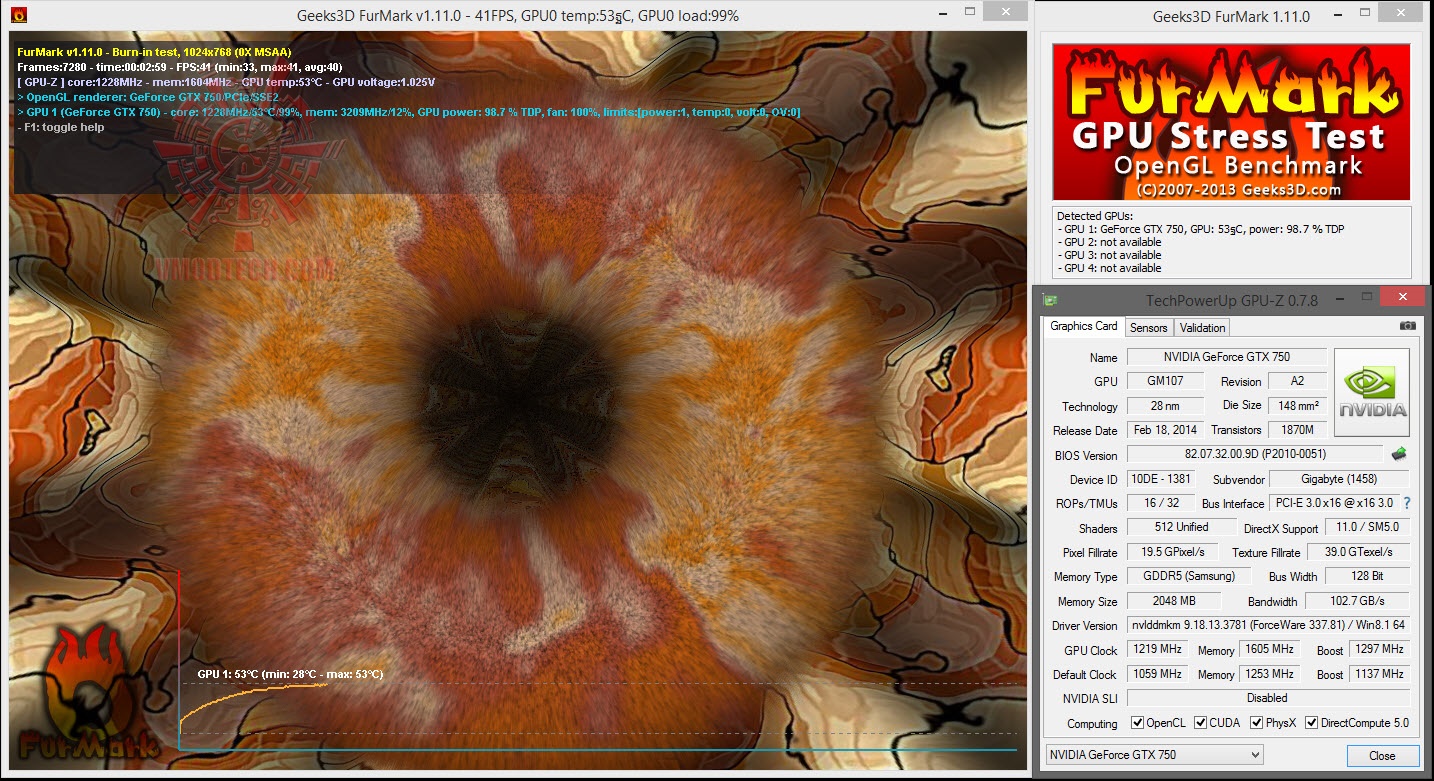The width and height of the screenshot is (1434, 781).
Task: Click the Bus Interface field PCI-E 3.0 x16
Action: (x=1333, y=503)
